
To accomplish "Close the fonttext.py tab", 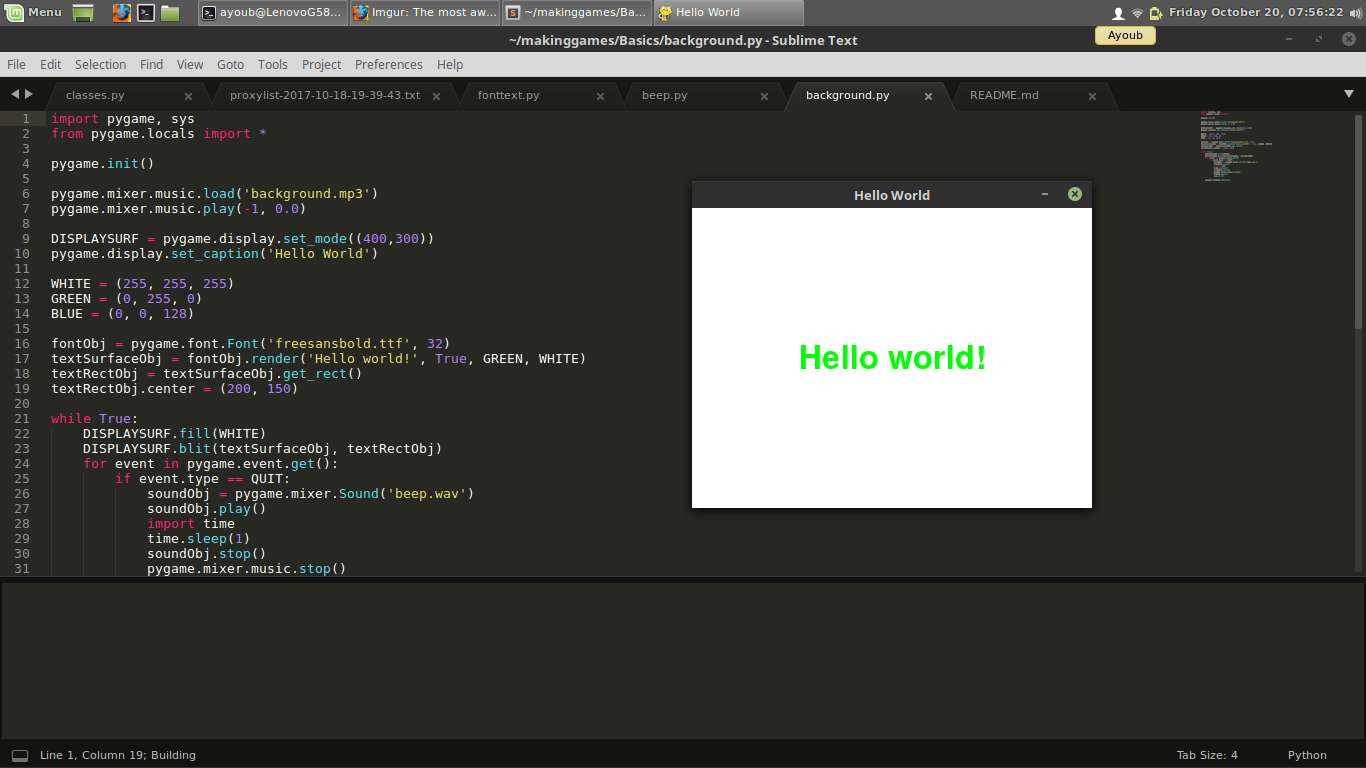I will (600, 96).
